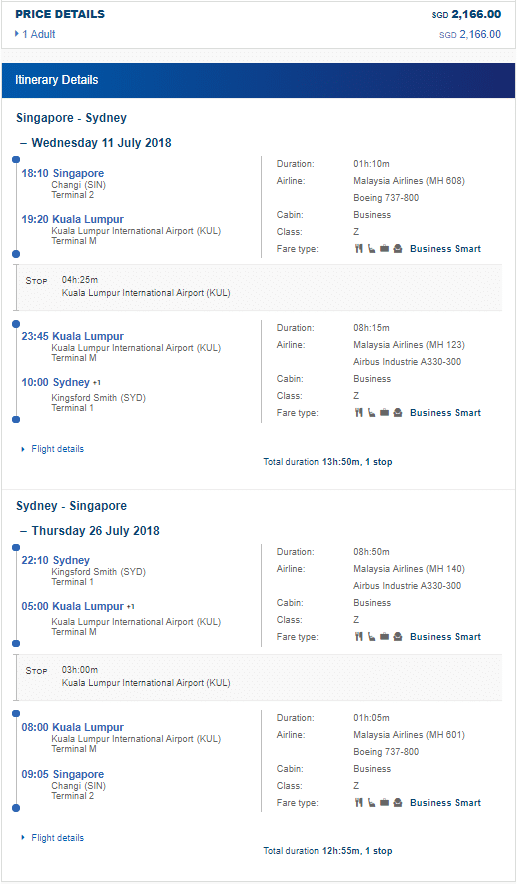Open Business Smart fare link for MH 601
The height and width of the screenshot is (884, 518).
click(x=445, y=802)
